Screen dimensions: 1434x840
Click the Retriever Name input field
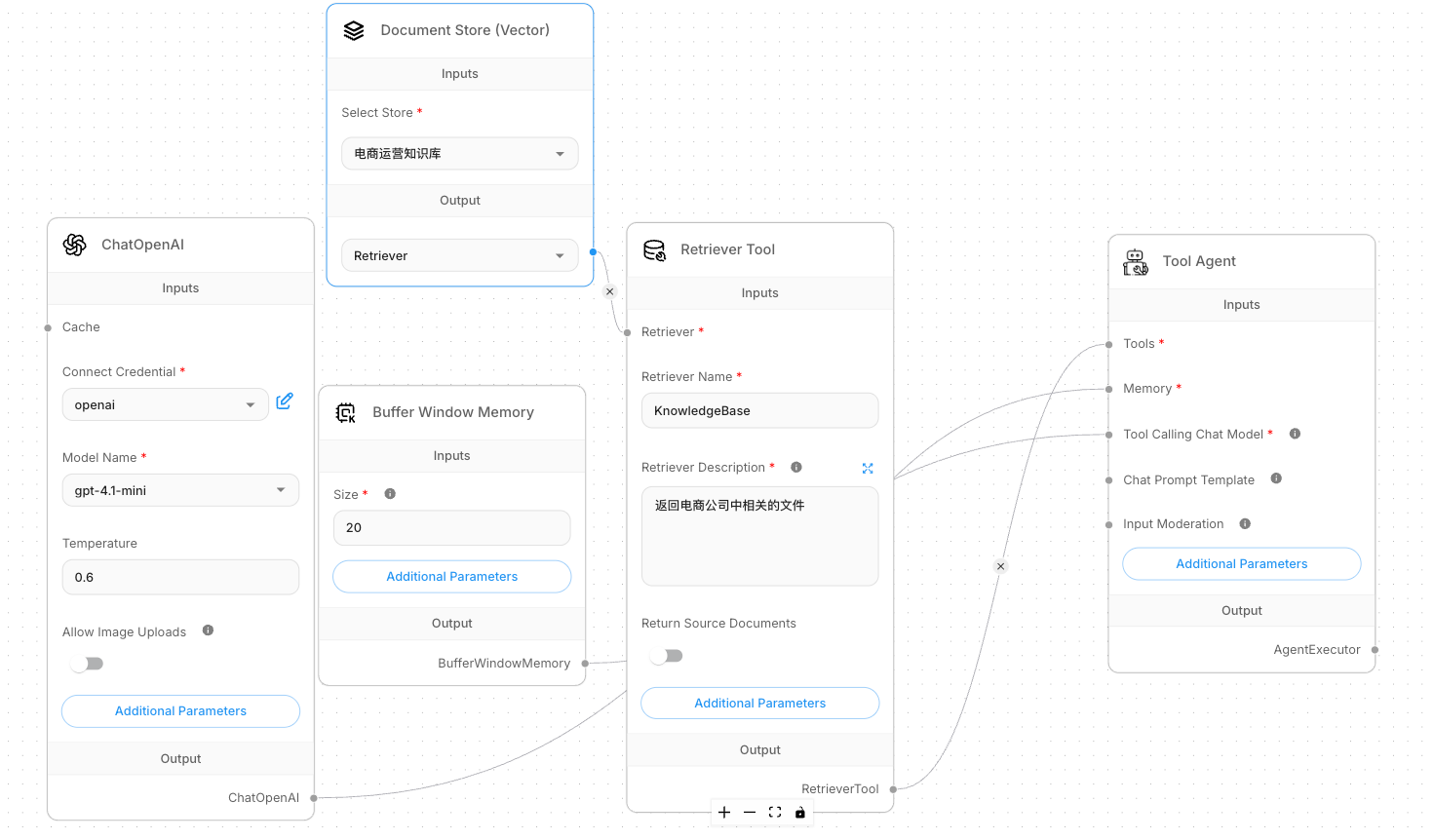click(x=759, y=411)
